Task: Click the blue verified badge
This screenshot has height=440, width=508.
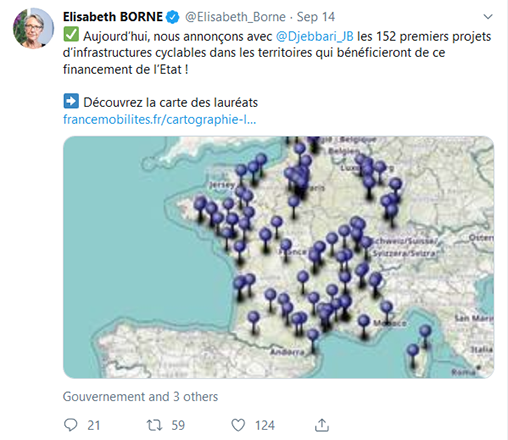Action: [x=173, y=17]
